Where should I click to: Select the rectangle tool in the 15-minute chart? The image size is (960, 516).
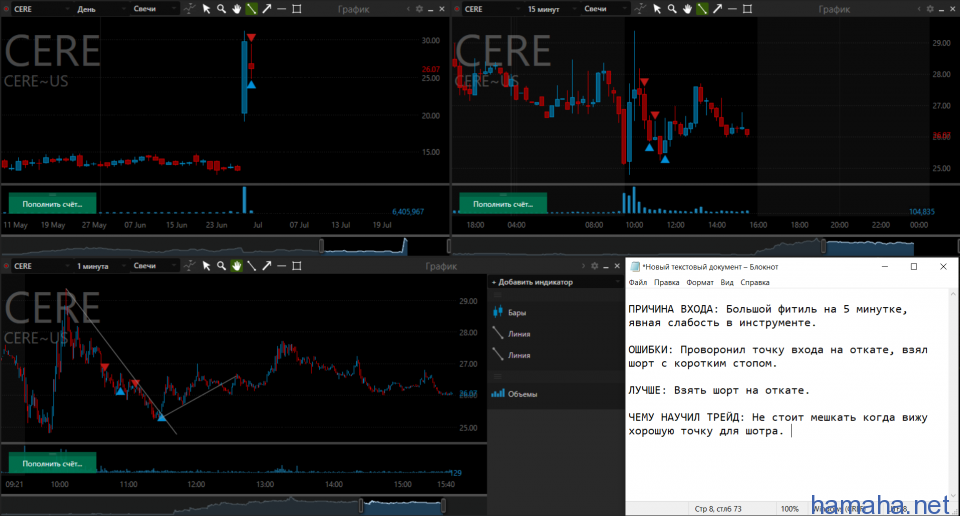[x=748, y=9]
